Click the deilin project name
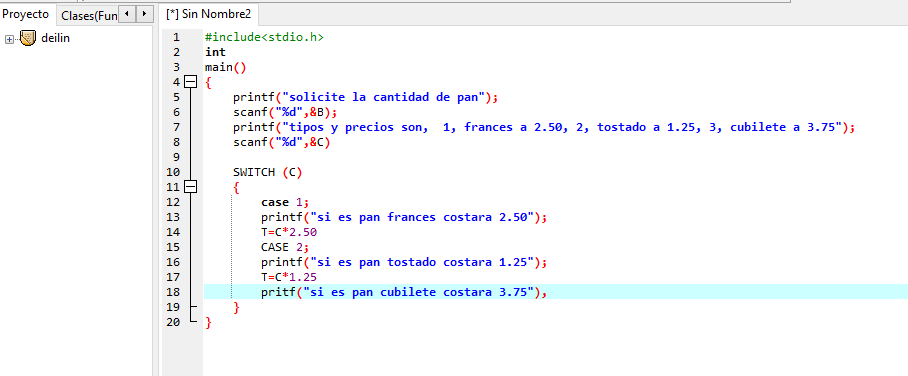This screenshot has height=376, width=908. pyautogui.click(x=56, y=38)
